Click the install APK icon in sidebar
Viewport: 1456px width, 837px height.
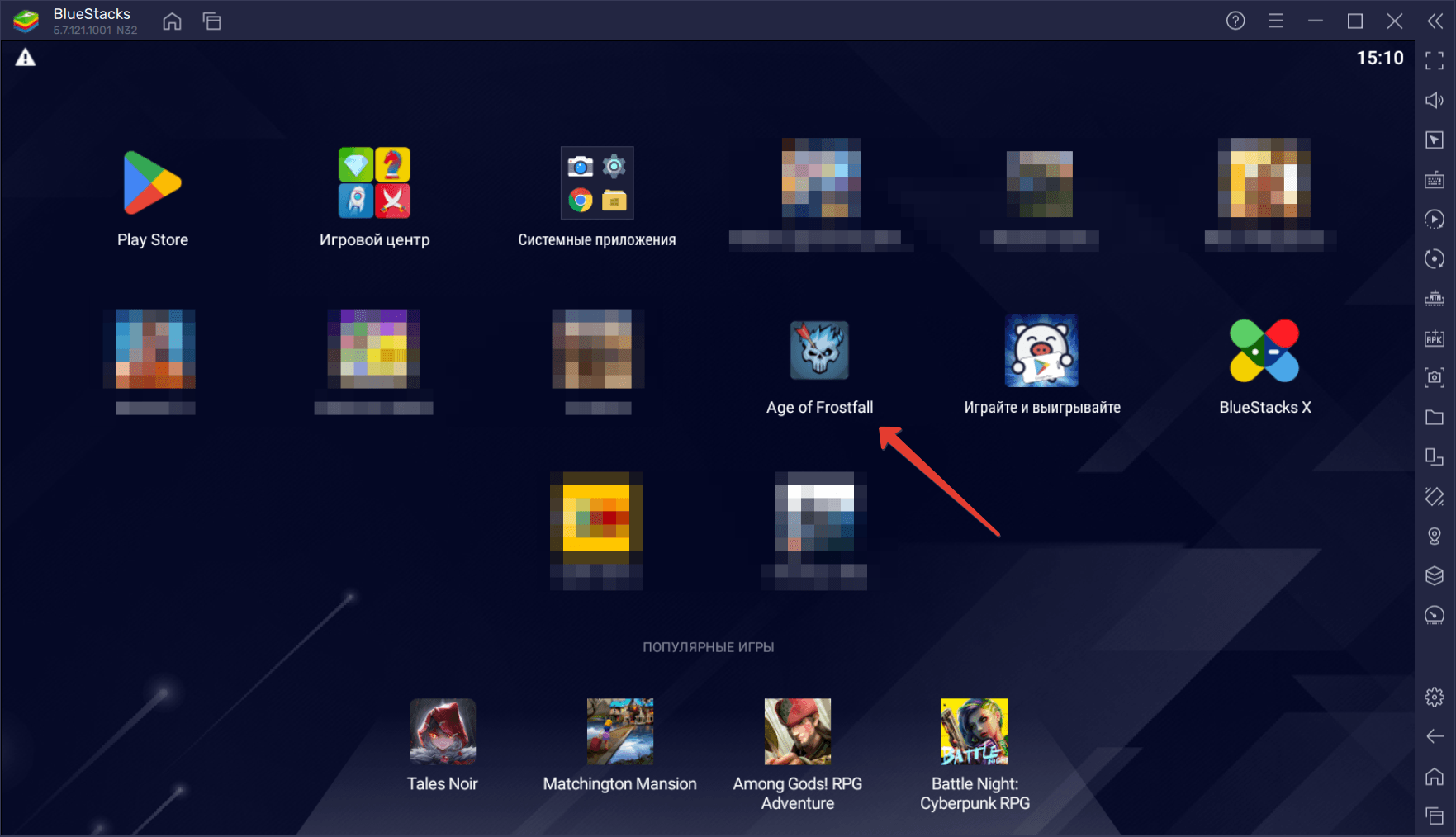1435,338
